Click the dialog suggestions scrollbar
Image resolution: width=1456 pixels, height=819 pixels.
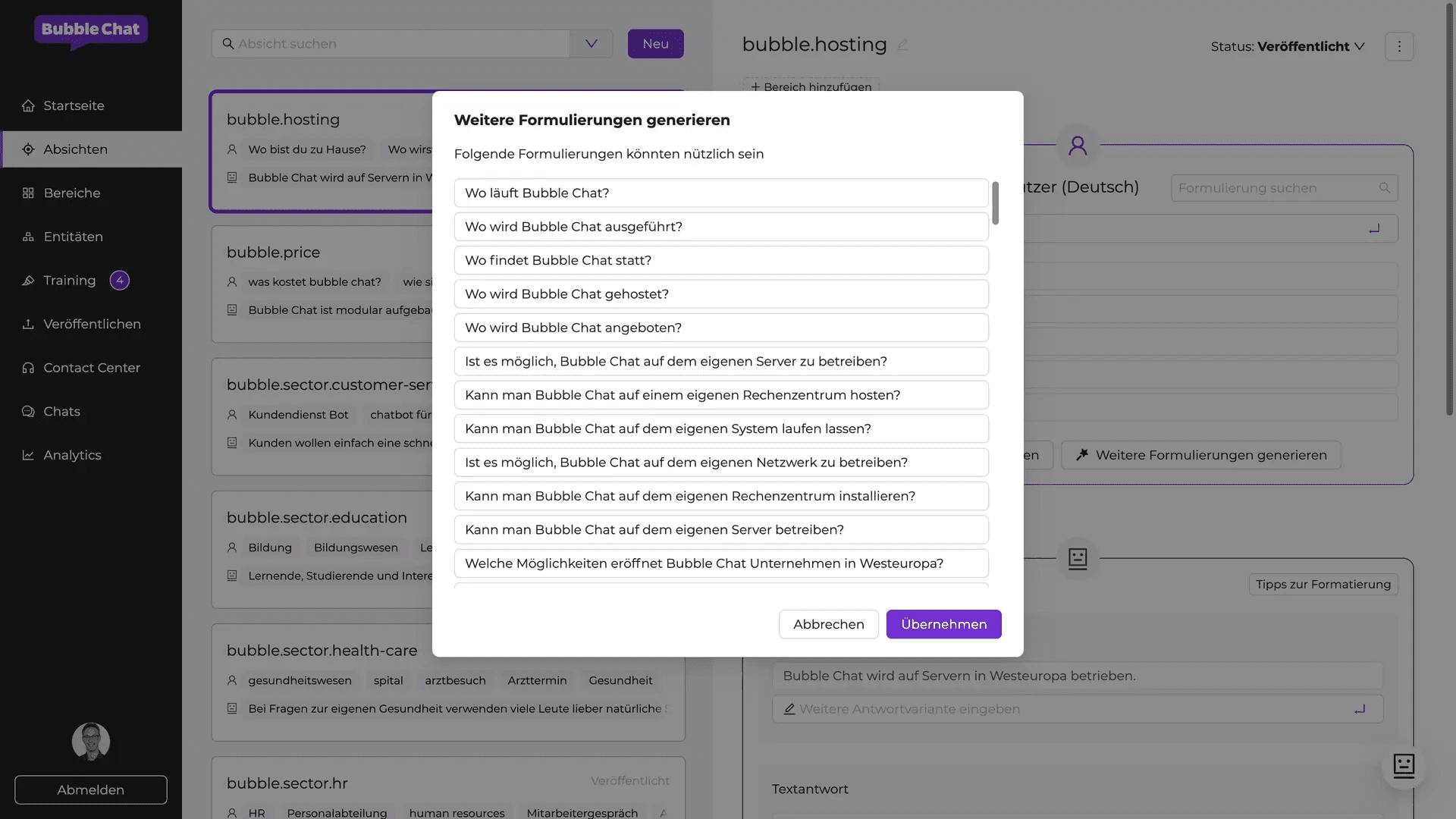click(995, 203)
